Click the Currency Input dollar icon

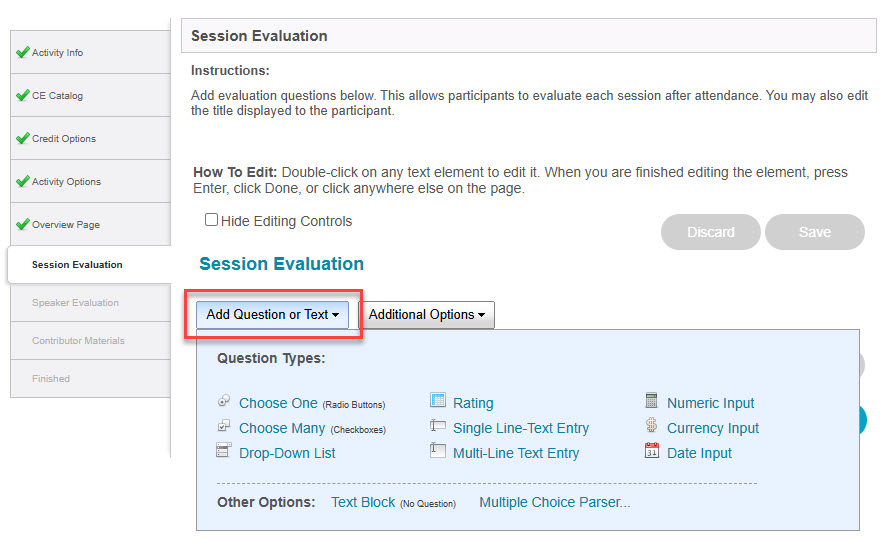(651, 425)
